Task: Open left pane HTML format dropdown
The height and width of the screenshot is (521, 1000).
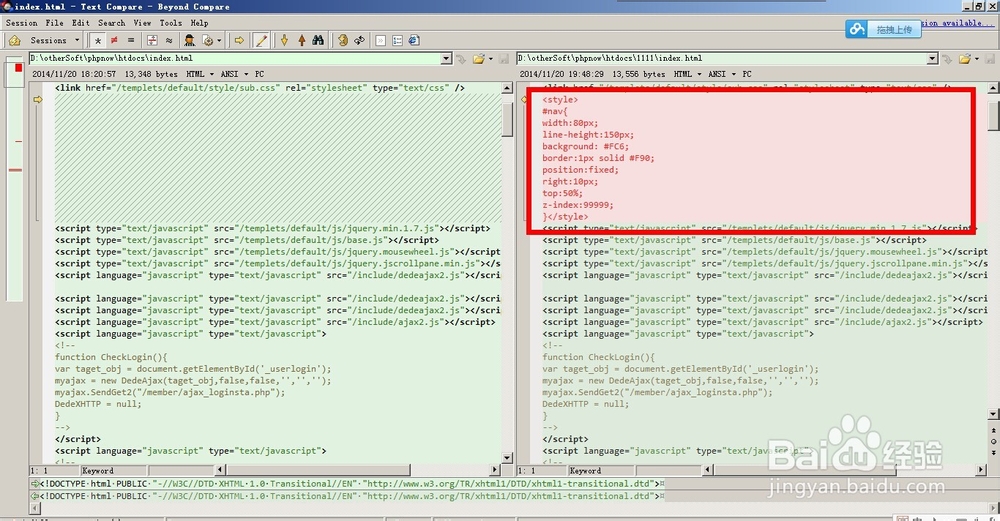Action: pyautogui.click(x=200, y=74)
